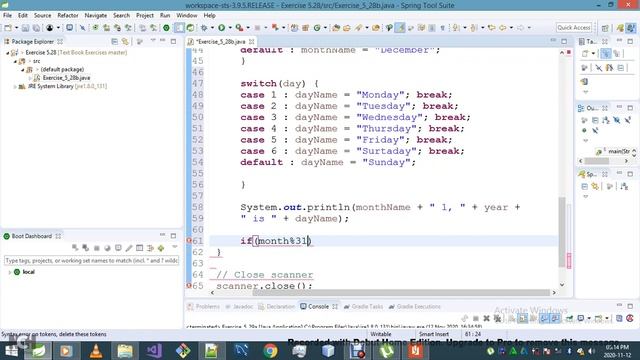
Task: Click the Open Type icon in toolbar
Action: tap(336, 28)
